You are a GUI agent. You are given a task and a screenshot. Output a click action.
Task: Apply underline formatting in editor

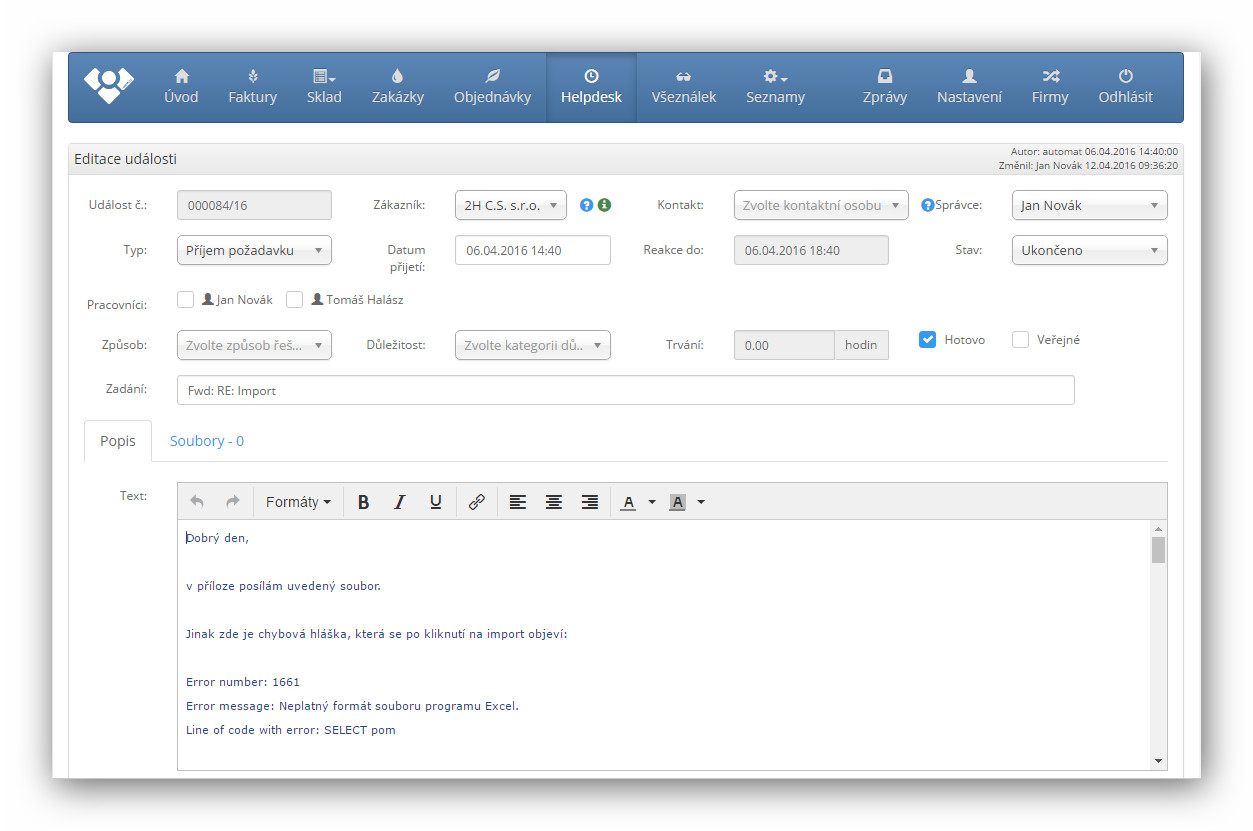pyautogui.click(x=436, y=502)
